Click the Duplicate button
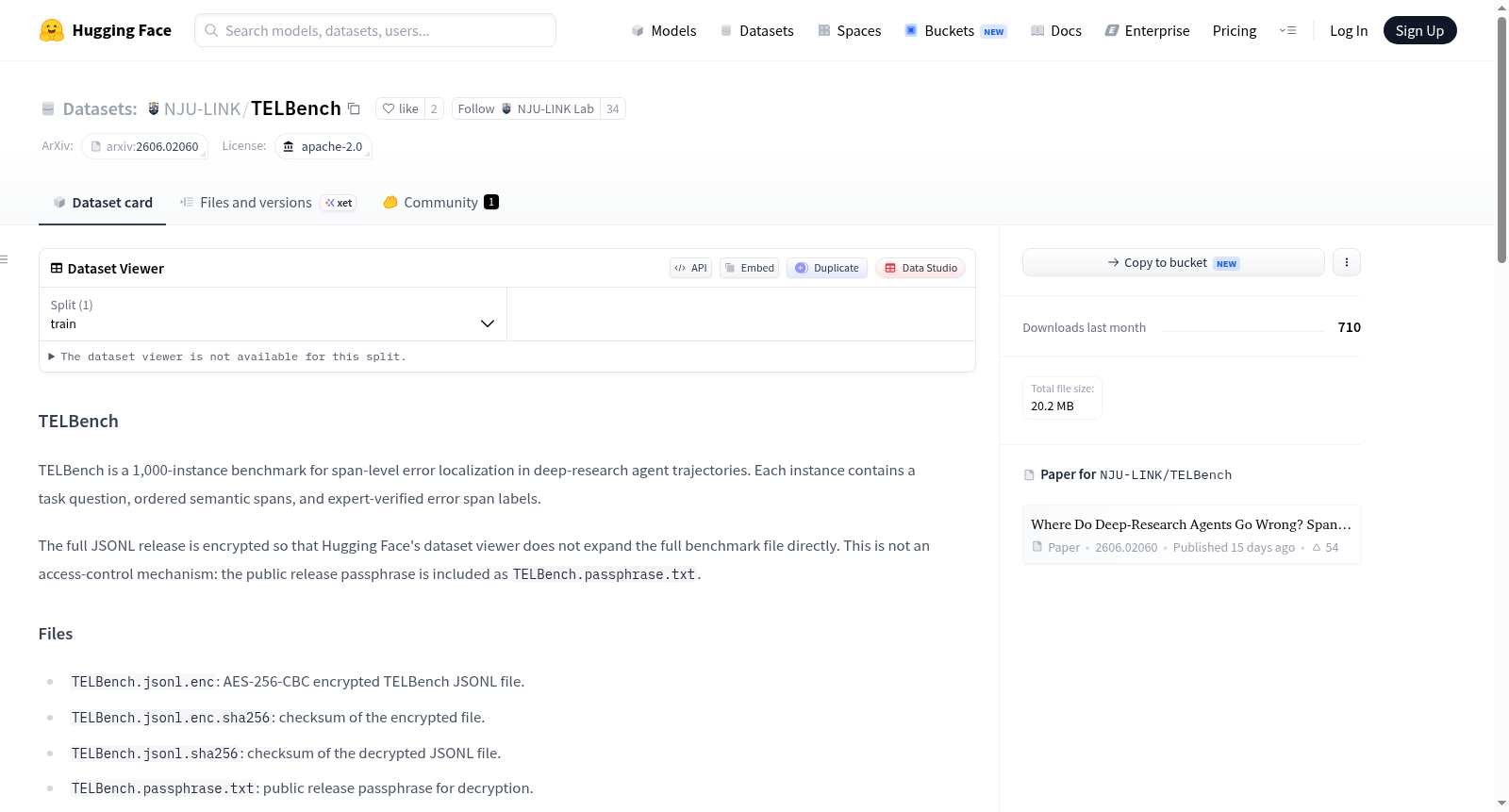The image size is (1509, 812). (x=827, y=268)
